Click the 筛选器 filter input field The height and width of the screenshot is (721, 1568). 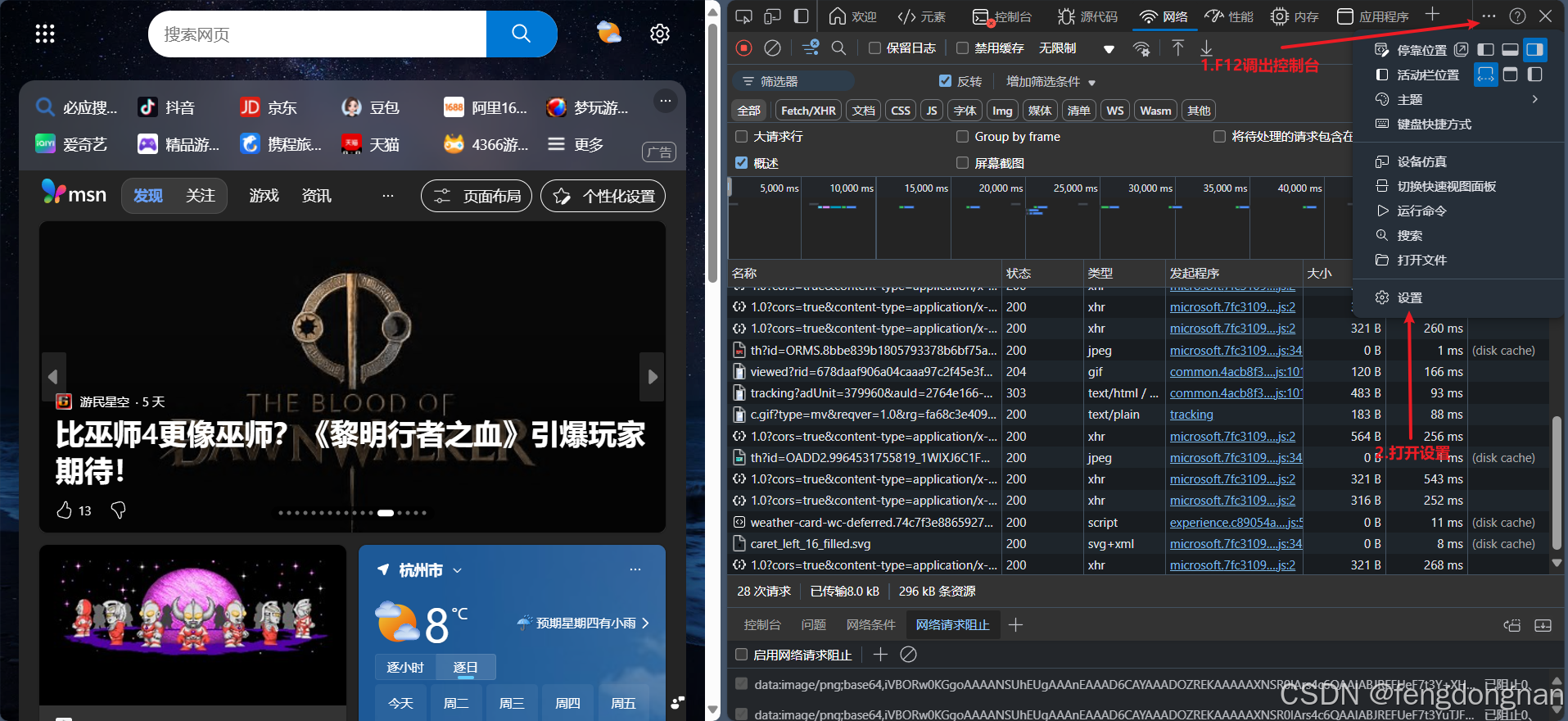pyautogui.click(x=793, y=81)
